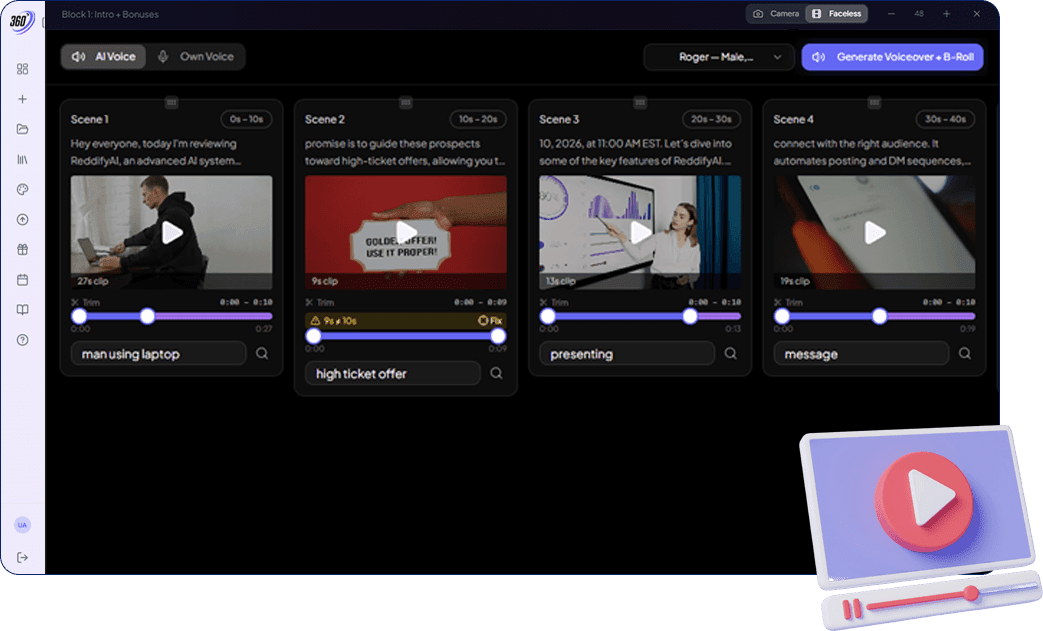Click Generate Voiceover + B-Roll button

(892, 57)
